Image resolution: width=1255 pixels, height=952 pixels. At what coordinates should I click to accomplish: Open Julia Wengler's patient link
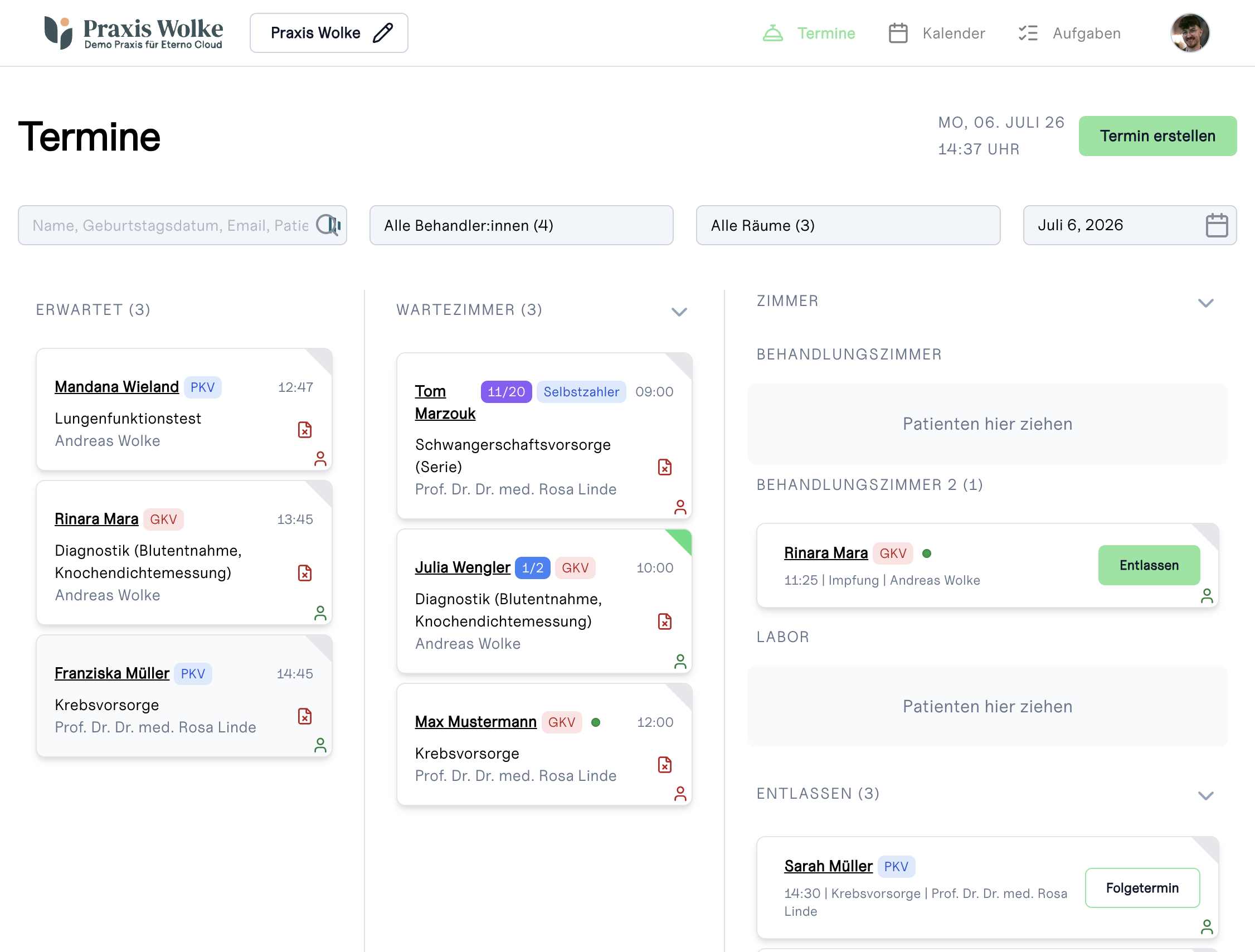[463, 567]
